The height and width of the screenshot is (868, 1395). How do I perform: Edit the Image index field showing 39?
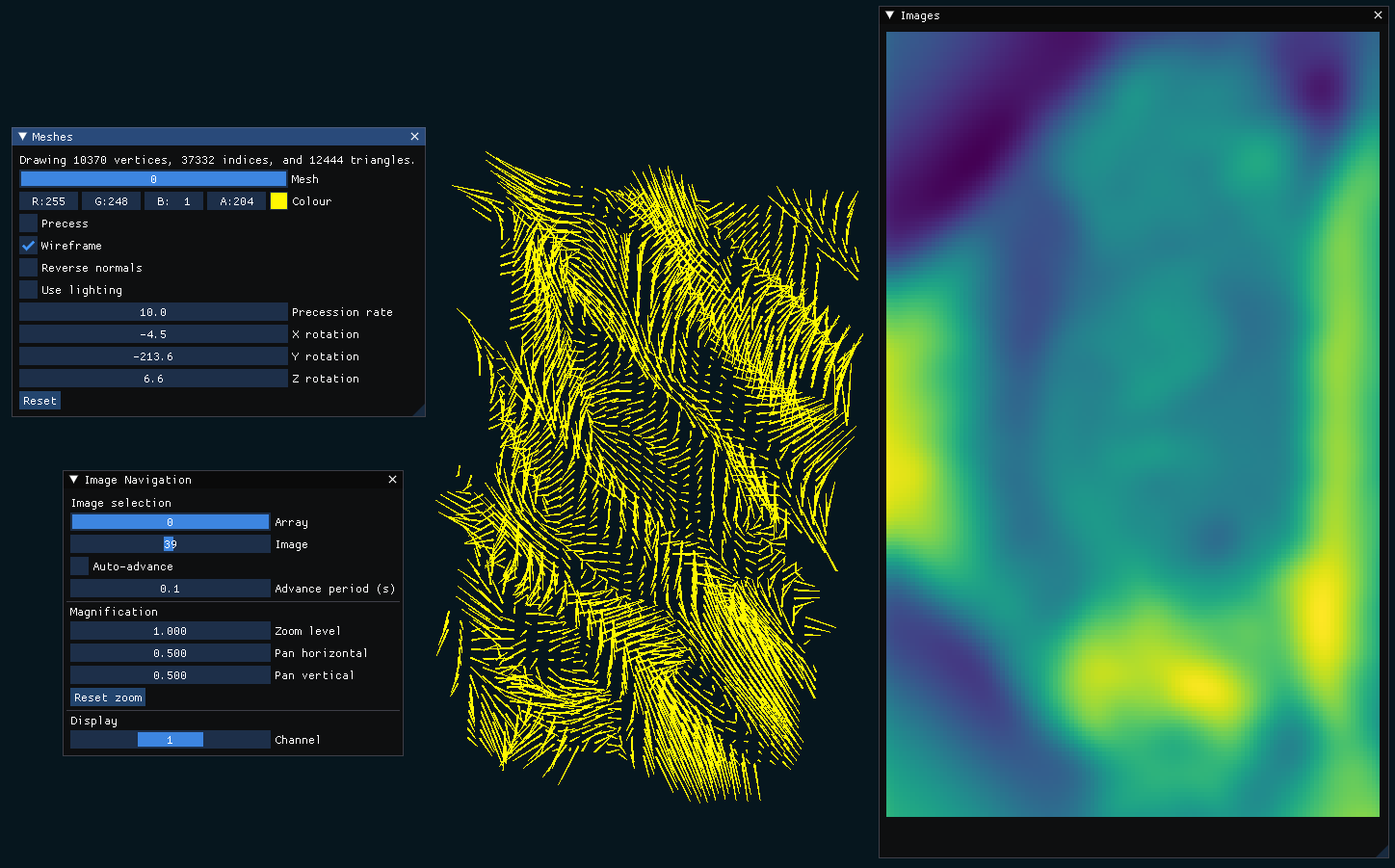(170, 543)
